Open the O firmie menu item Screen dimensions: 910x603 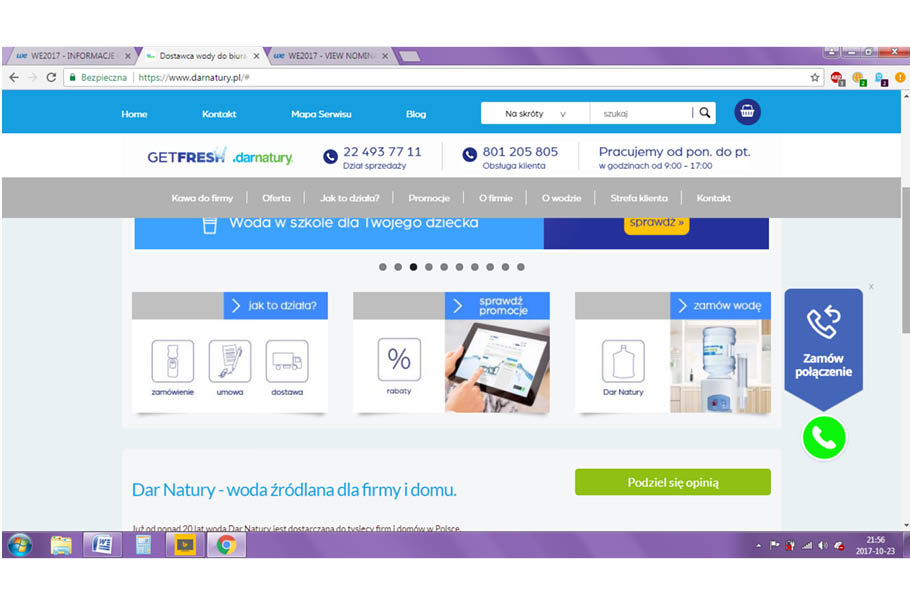click(496, 198)
